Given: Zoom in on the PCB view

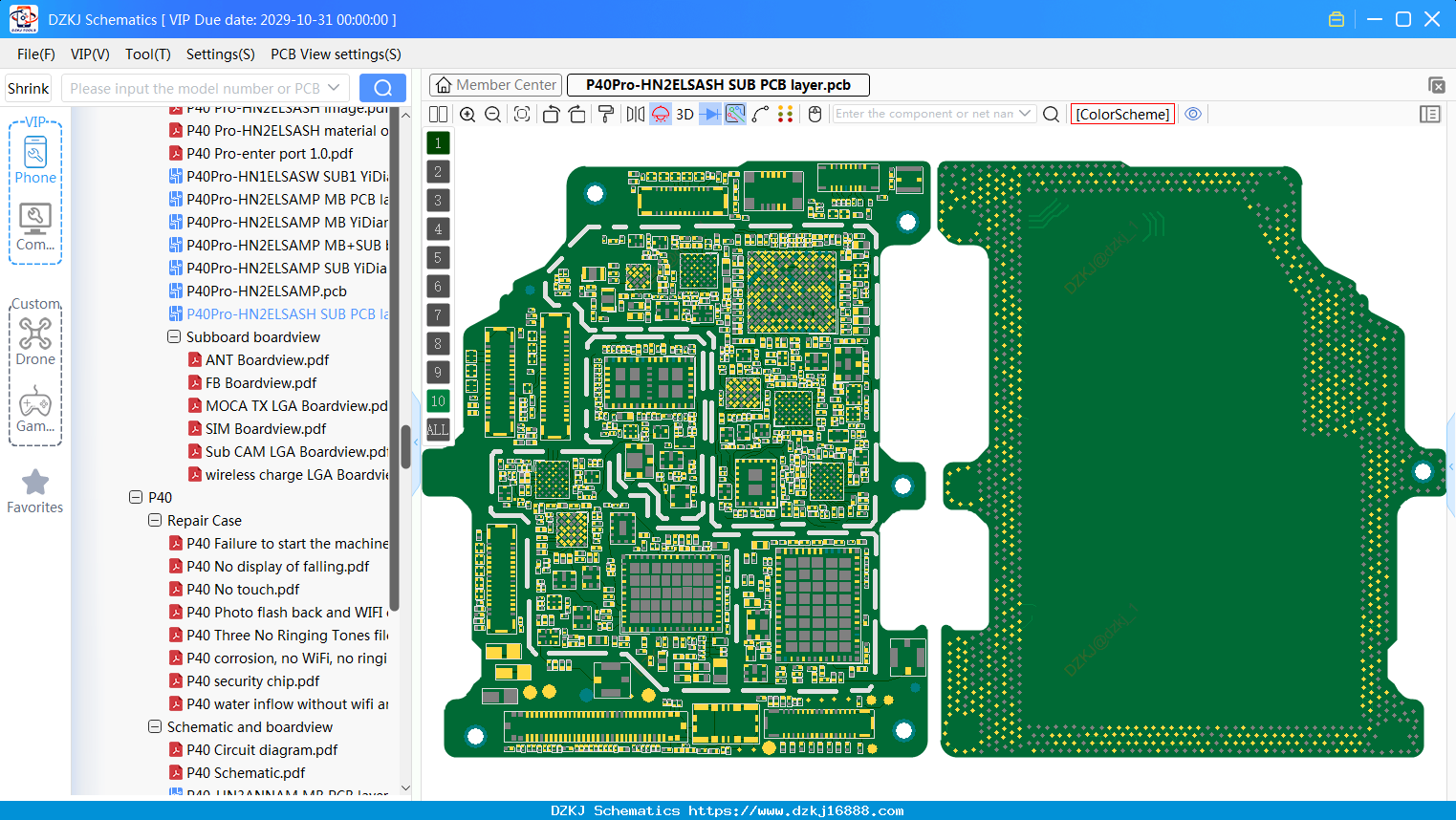Looking at the screenshot, I should [467, 114].
